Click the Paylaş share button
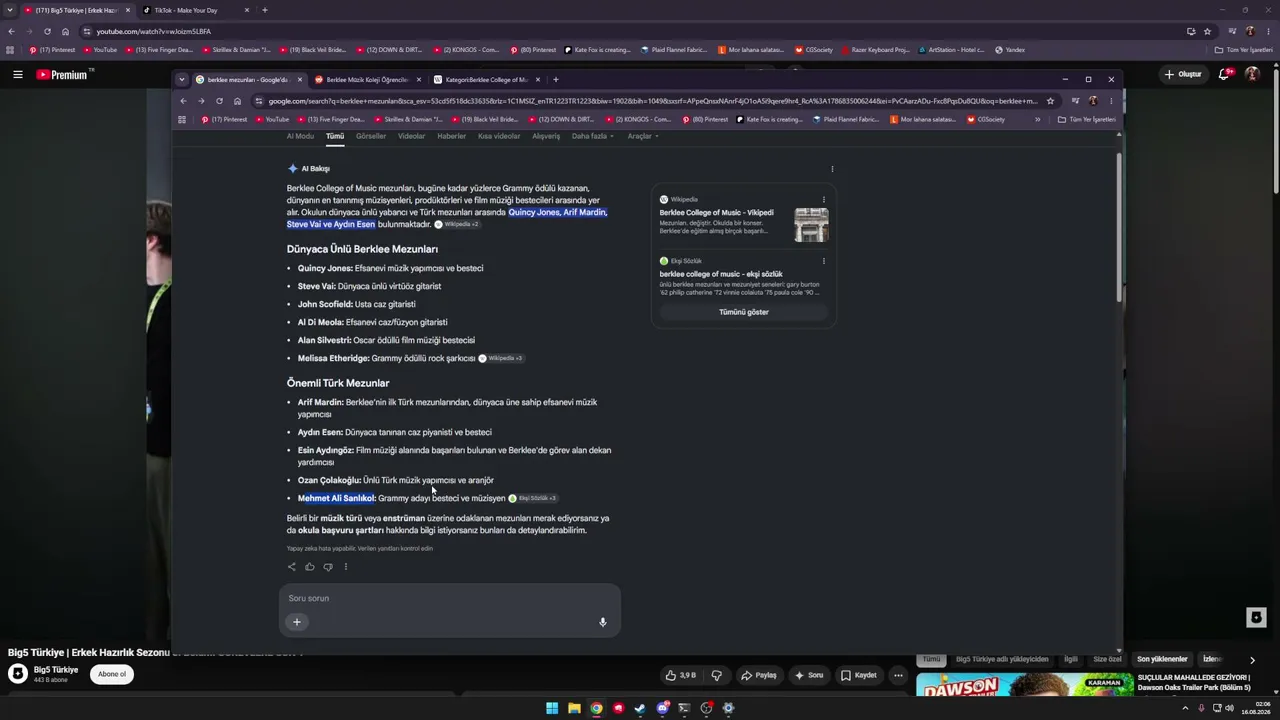Viewport: 1280px width, 720px height. tap(759, 675)
